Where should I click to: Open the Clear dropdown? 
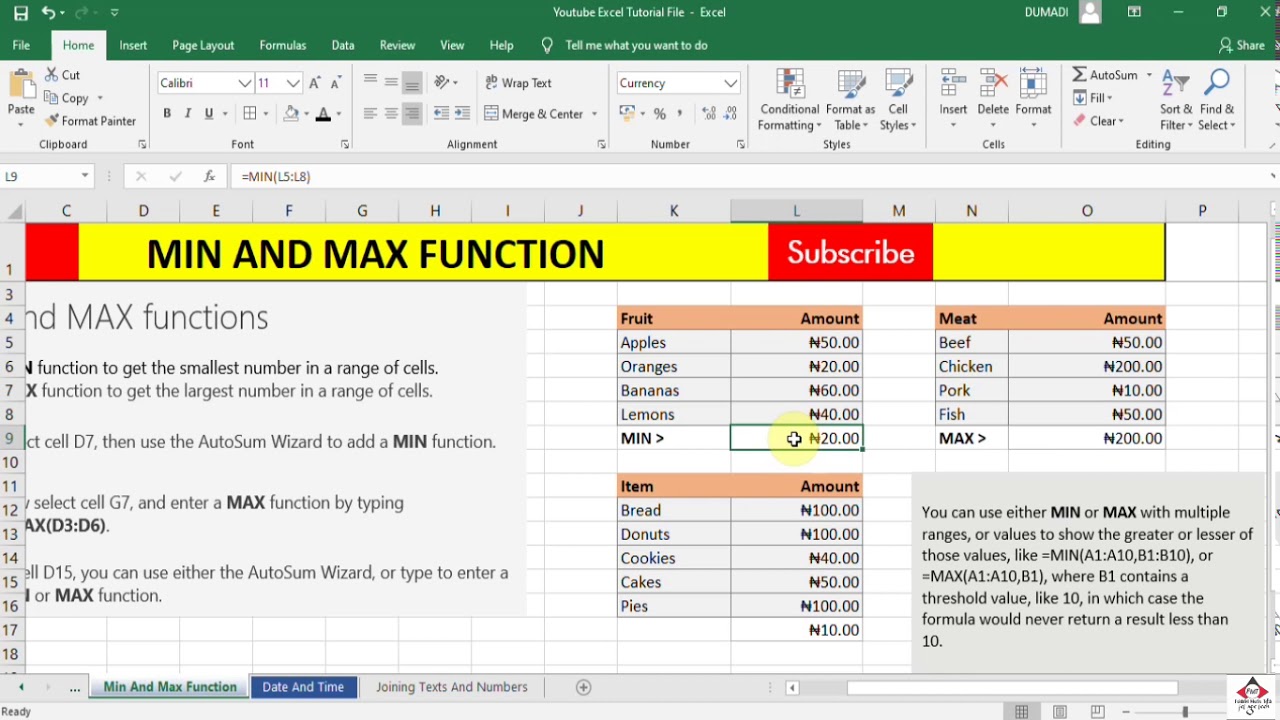(x=1099, y=121)
